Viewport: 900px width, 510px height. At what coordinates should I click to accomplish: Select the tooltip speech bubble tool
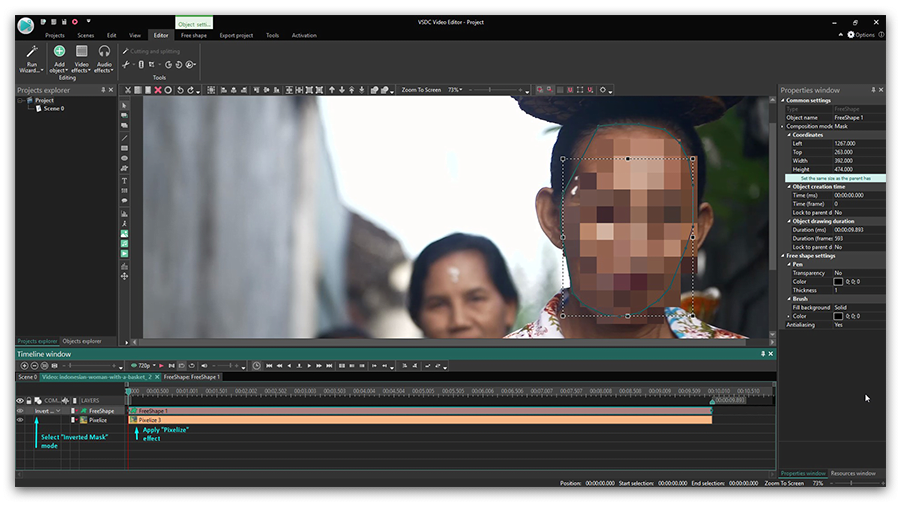coord(124,201)
